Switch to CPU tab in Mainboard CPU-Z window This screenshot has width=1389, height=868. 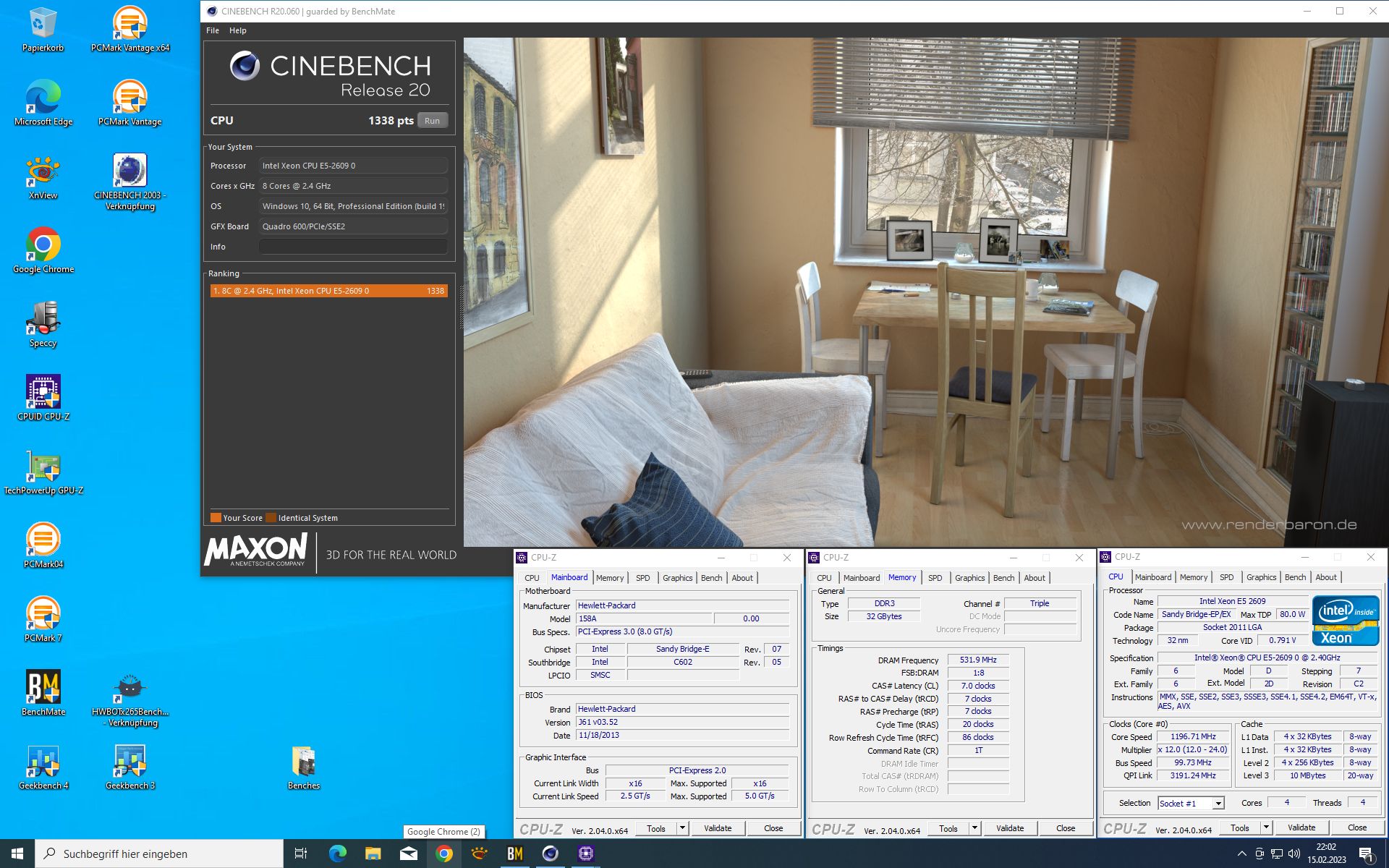coord(532,578)
